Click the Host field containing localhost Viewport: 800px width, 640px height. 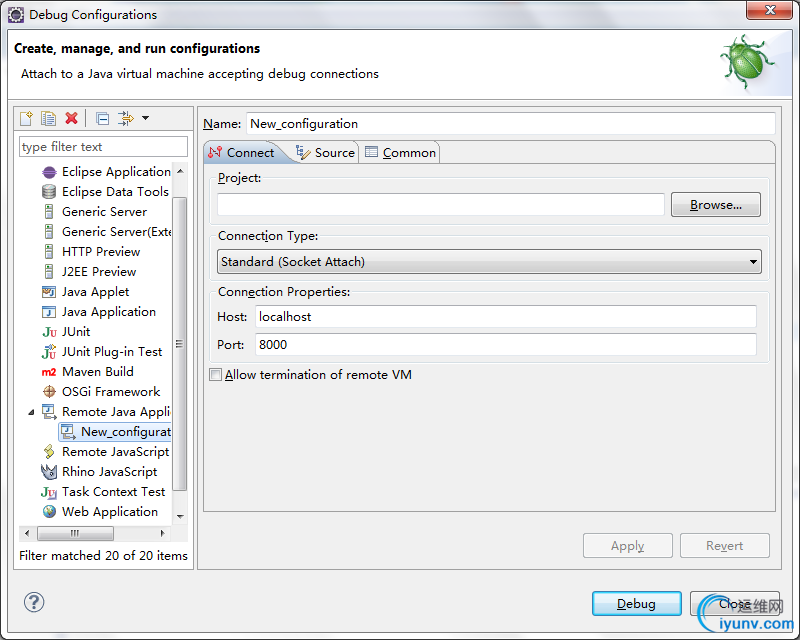(506, 316)
